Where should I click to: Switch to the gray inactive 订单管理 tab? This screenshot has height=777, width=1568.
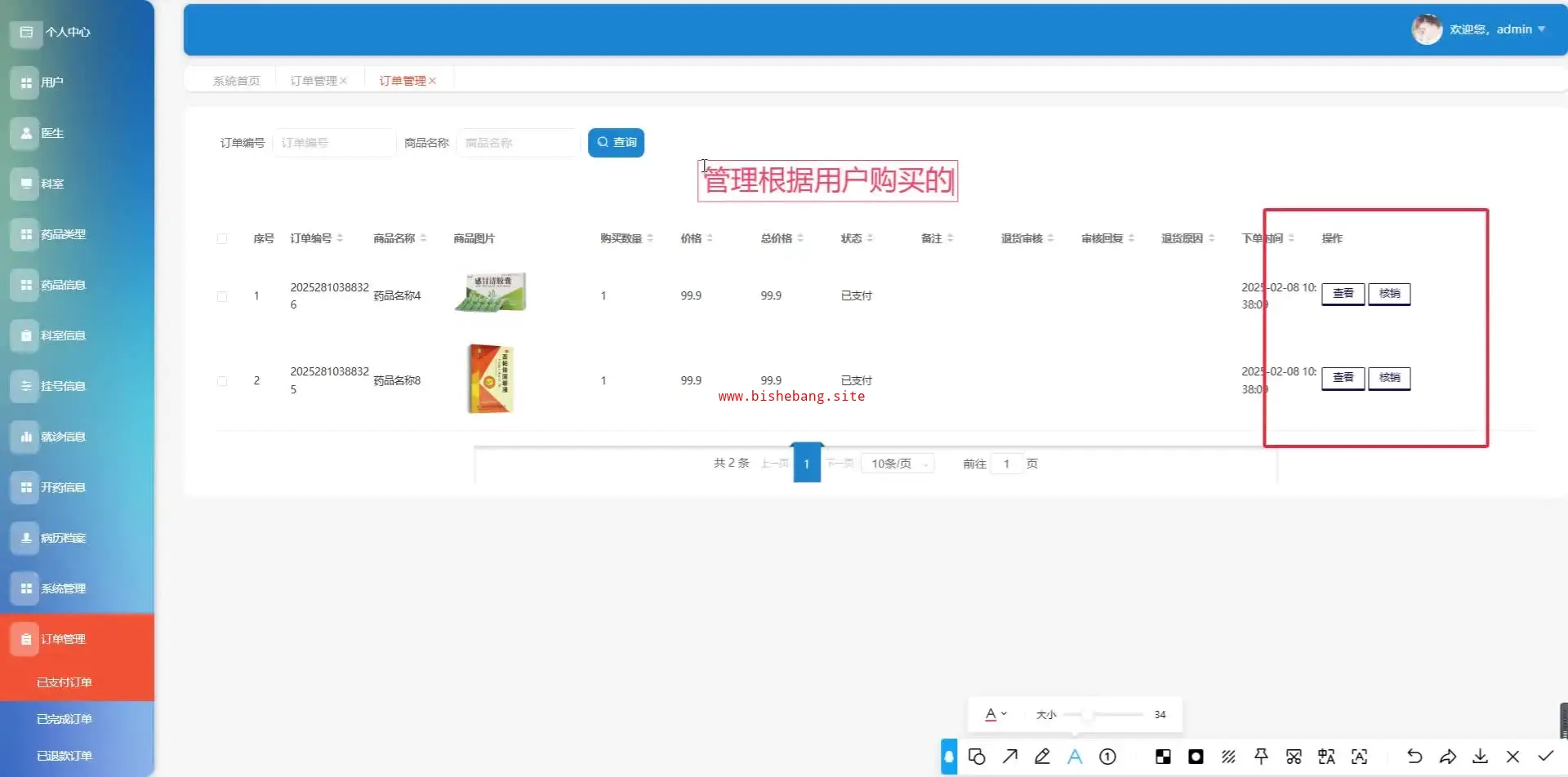click(314, 81)
